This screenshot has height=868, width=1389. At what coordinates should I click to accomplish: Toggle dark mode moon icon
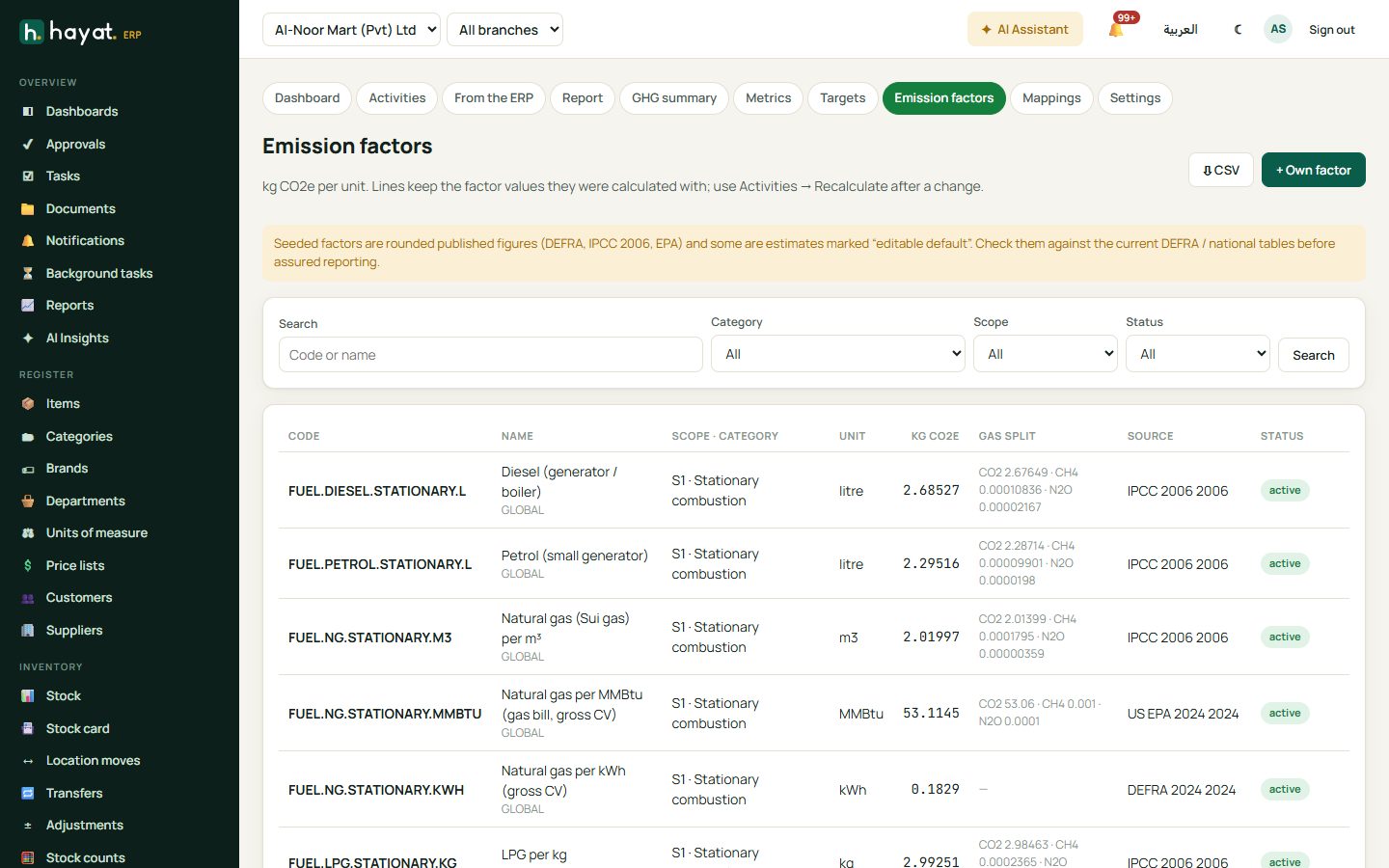tap(1238, 30)
